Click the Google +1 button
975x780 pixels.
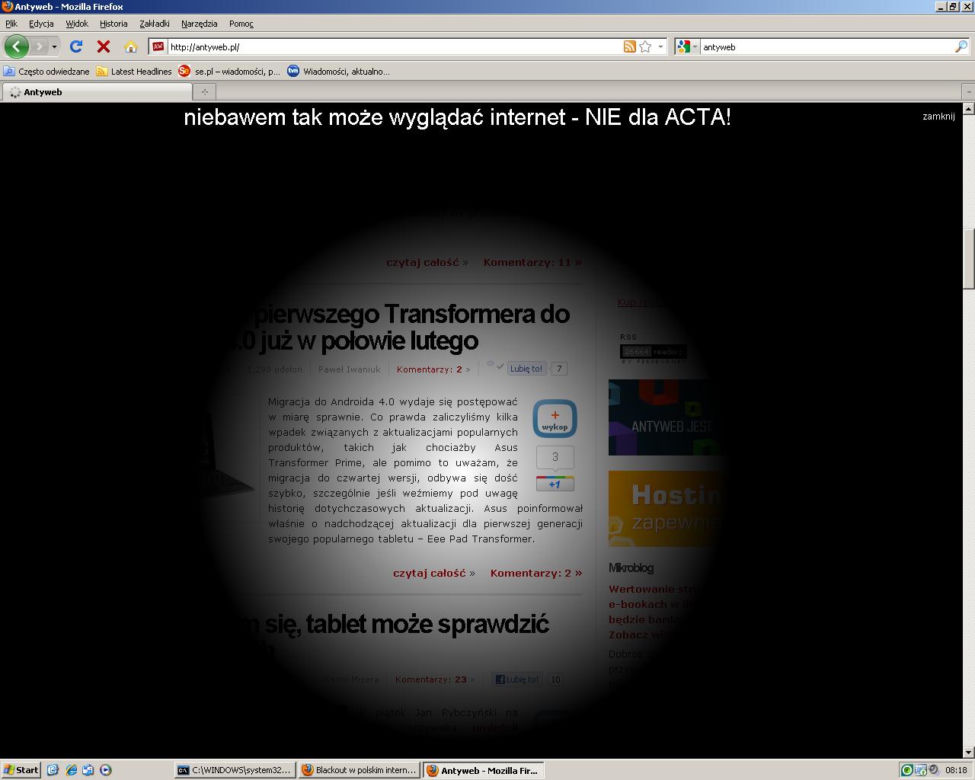coord(555,483)
